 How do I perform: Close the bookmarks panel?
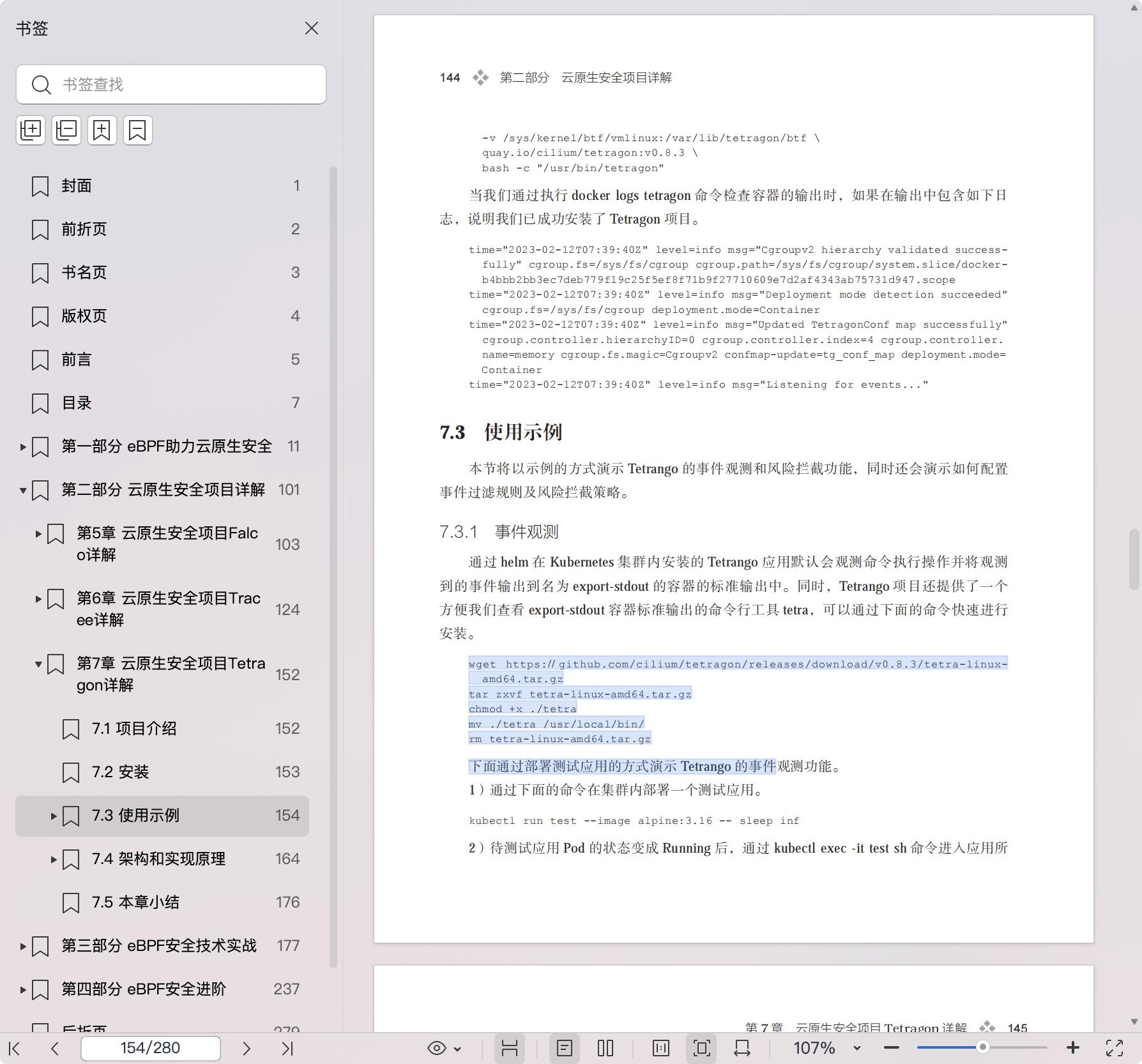(x=311, y=28)
